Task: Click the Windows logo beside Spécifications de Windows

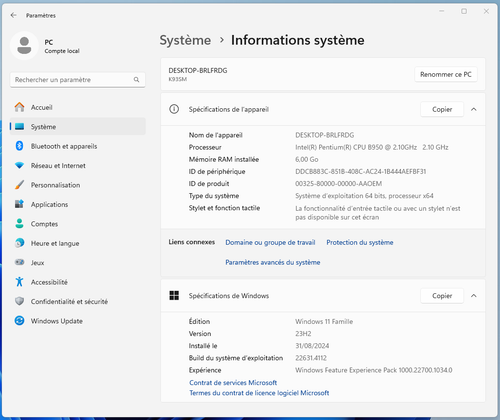Action: click(x=174, y=296)
